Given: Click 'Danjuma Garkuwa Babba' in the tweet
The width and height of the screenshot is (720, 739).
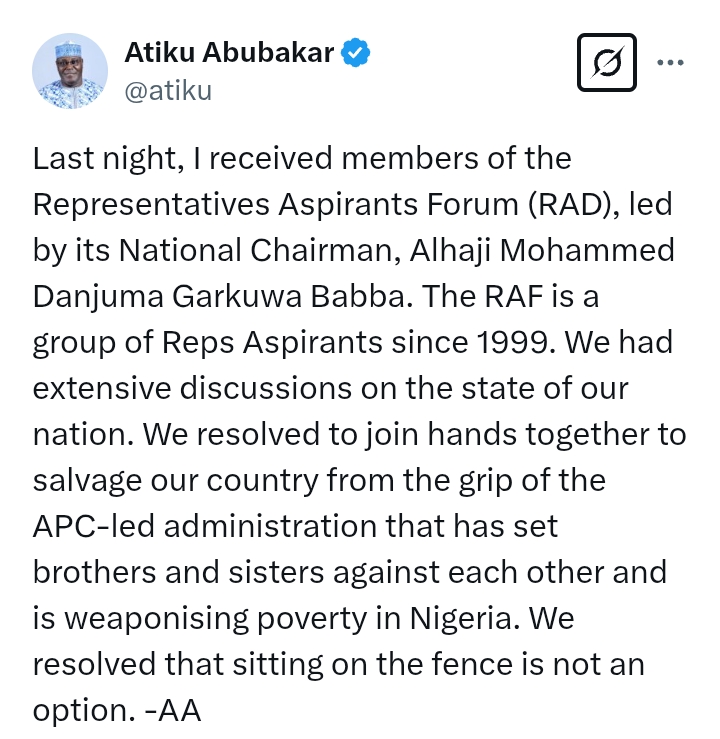Looking at the screenshot, I should pyautogui.click(x=219, y=296).
